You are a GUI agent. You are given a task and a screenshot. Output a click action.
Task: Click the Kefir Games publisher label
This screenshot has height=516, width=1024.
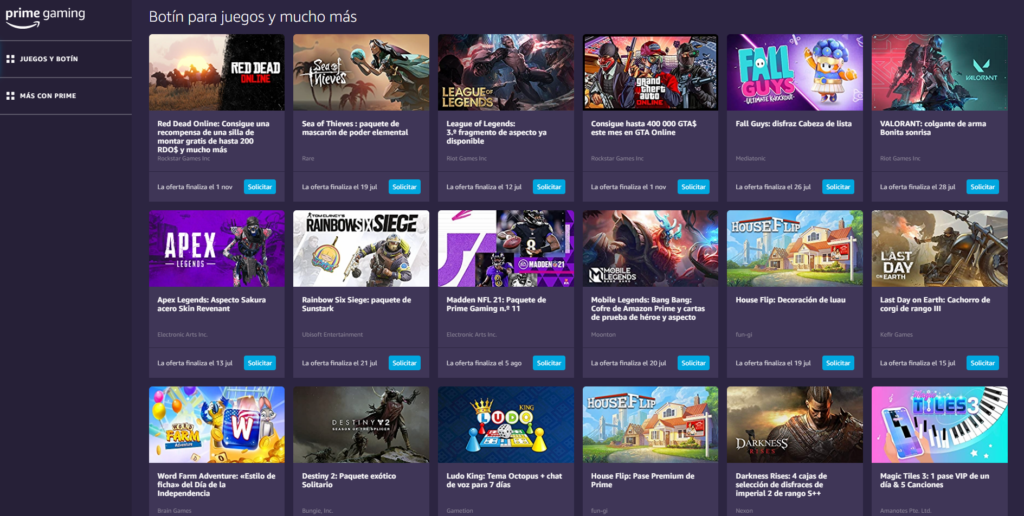895,334
